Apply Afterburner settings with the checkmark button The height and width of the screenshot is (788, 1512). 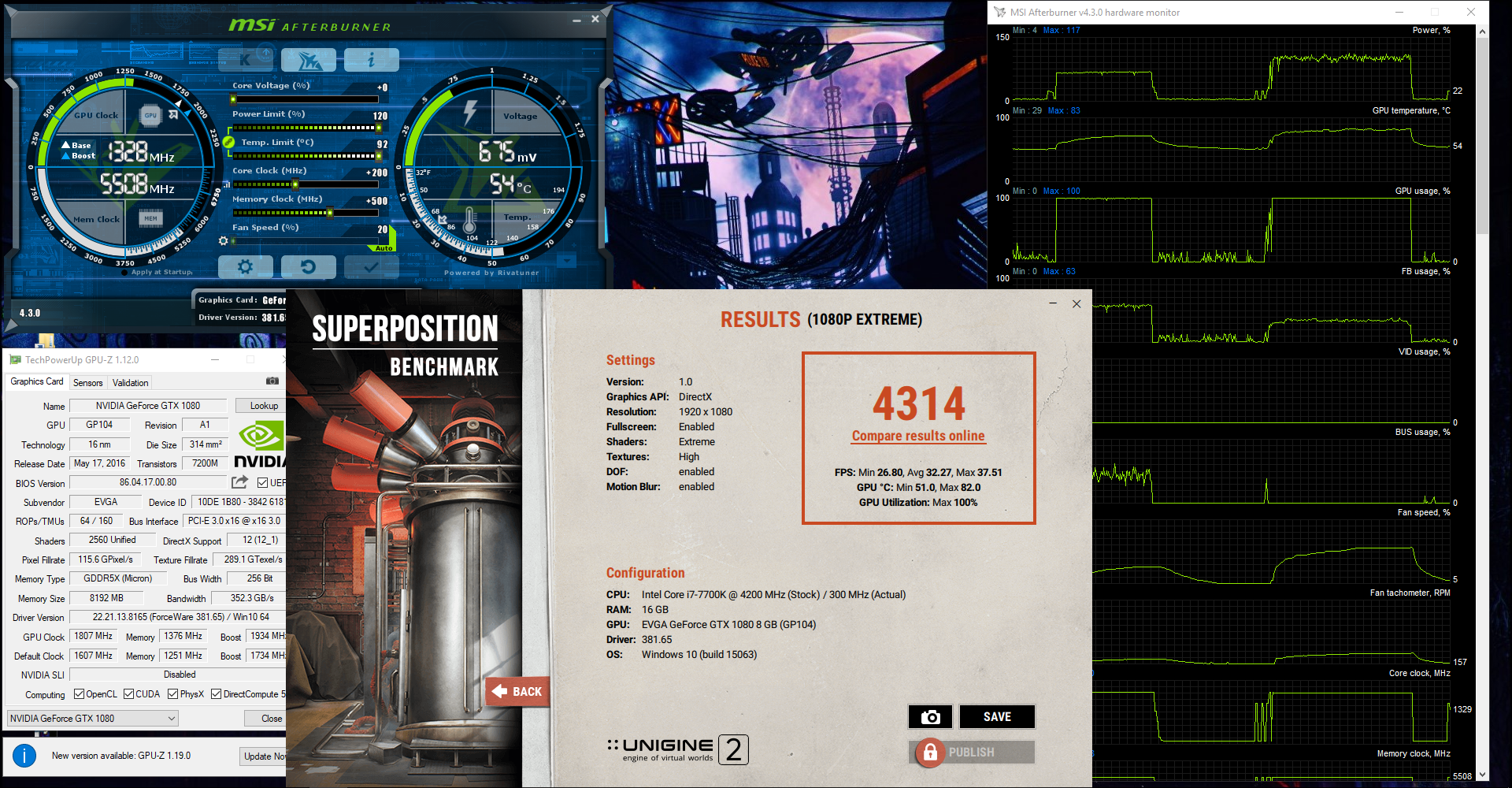[x=371, y=266]
